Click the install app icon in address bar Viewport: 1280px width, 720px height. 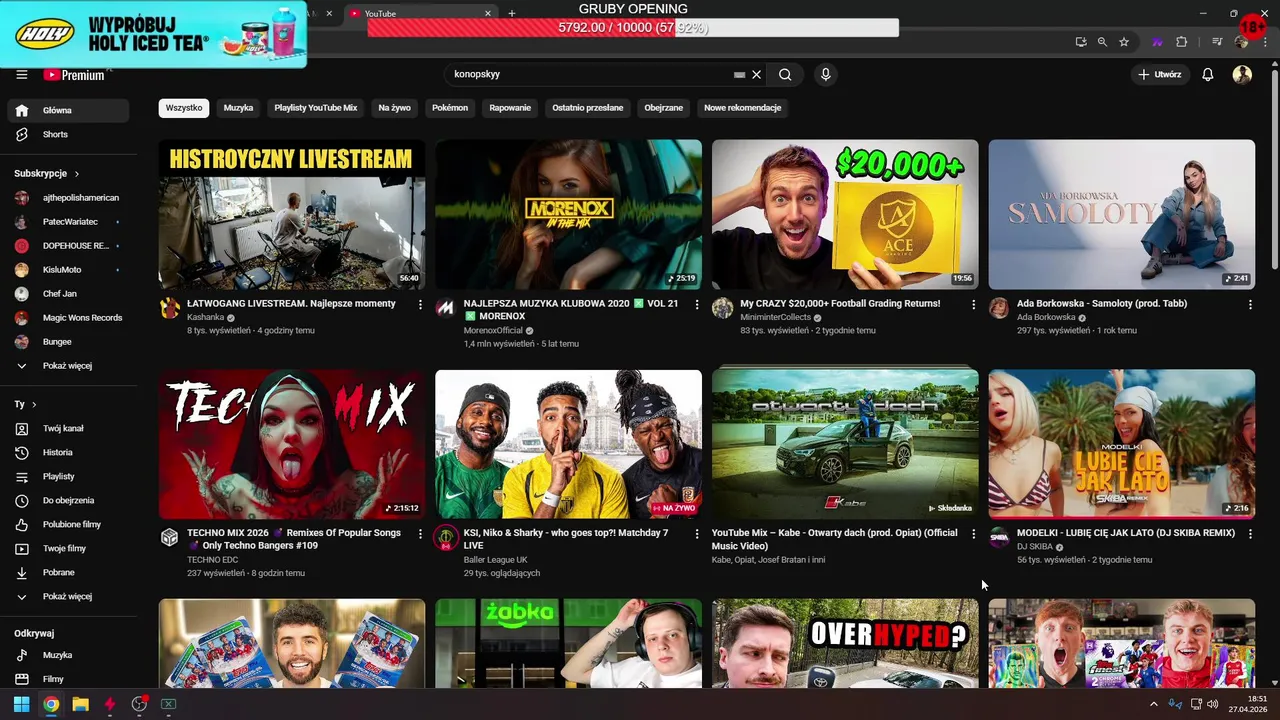click(x=1081, y=42)
